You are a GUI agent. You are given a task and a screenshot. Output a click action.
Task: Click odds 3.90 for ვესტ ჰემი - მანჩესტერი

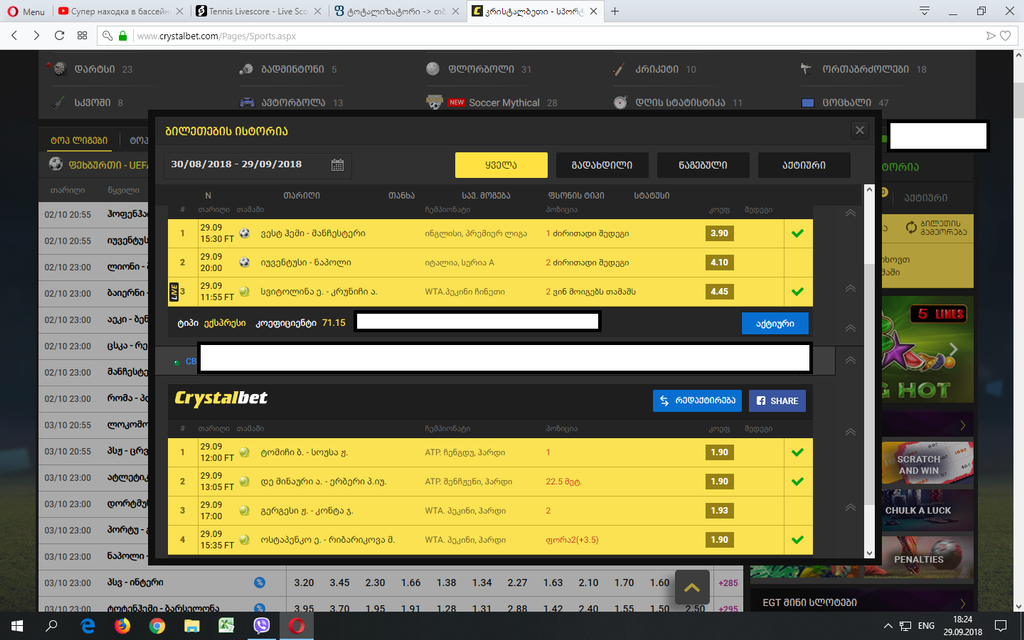tap(719, 233)
